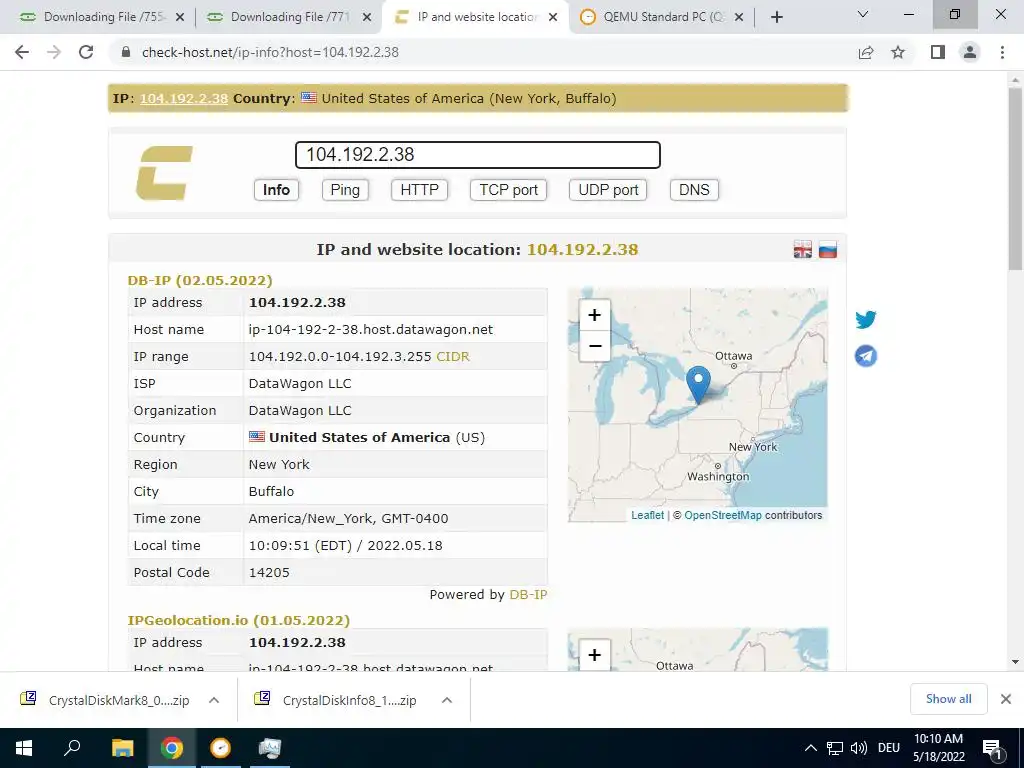This screenshot has height=768, width=1024.
Task: Open Chrome's three-dot menu
Action: coord(1002,52)
